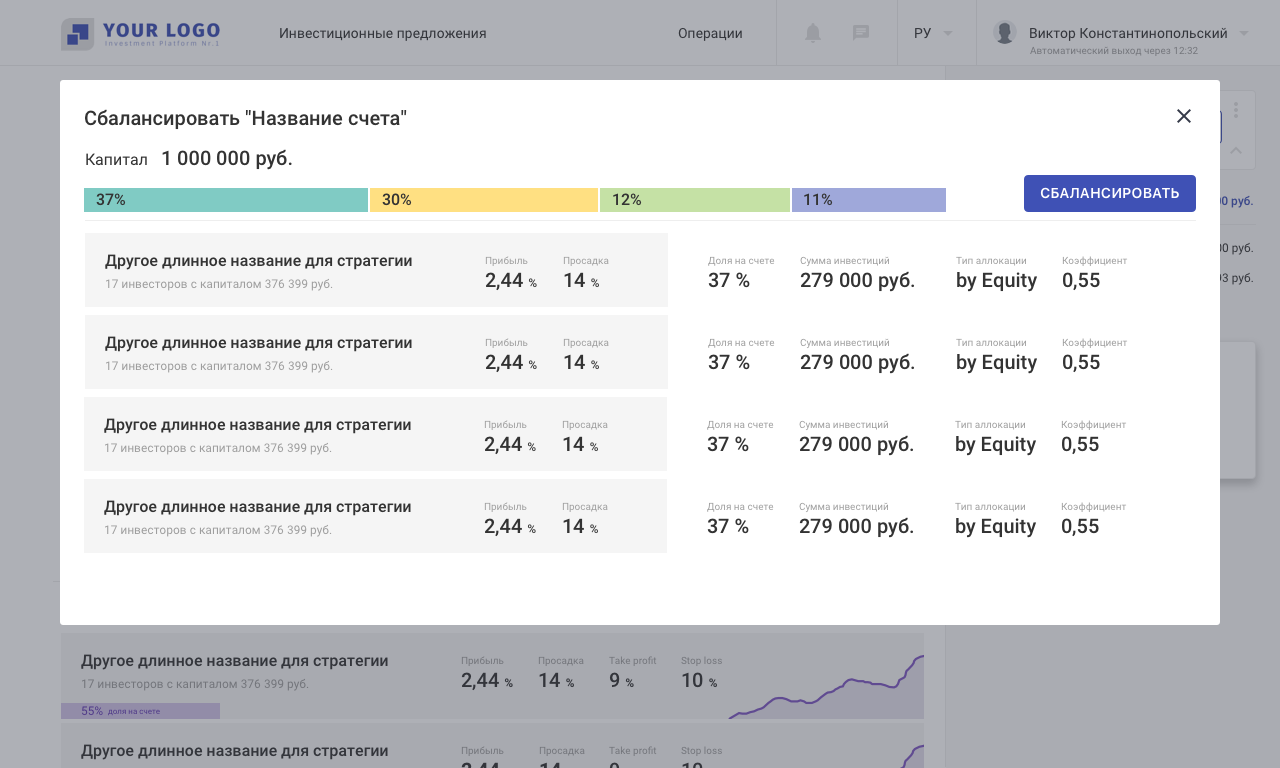The width and height of the screenshot is (1280, 768).
Task: Expand the Виктор Константинопольский user menu arrow
Action: (x=1244, y=33)
